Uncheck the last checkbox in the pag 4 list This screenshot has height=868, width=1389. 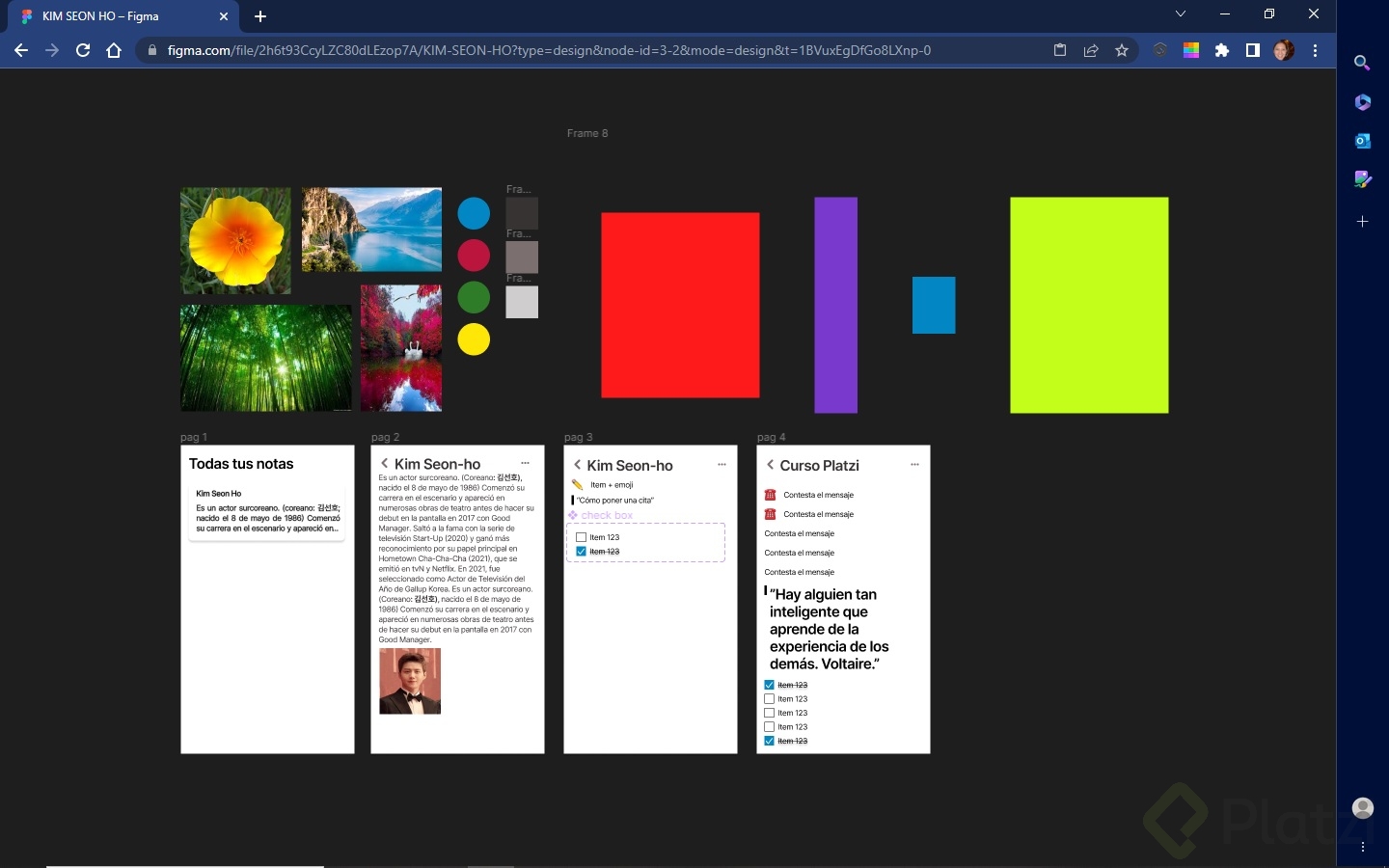(769, 741)
